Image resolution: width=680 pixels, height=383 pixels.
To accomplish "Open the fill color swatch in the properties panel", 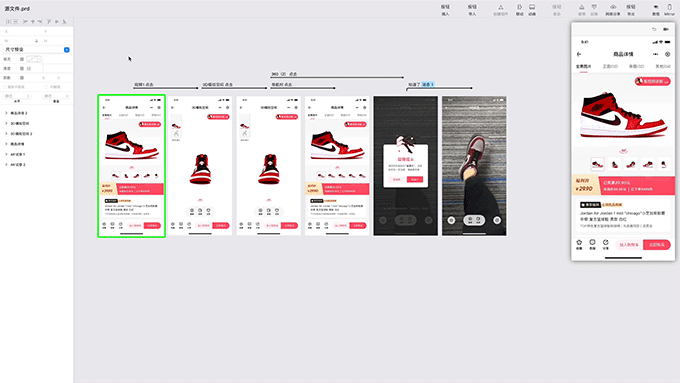I will (33, 59).
